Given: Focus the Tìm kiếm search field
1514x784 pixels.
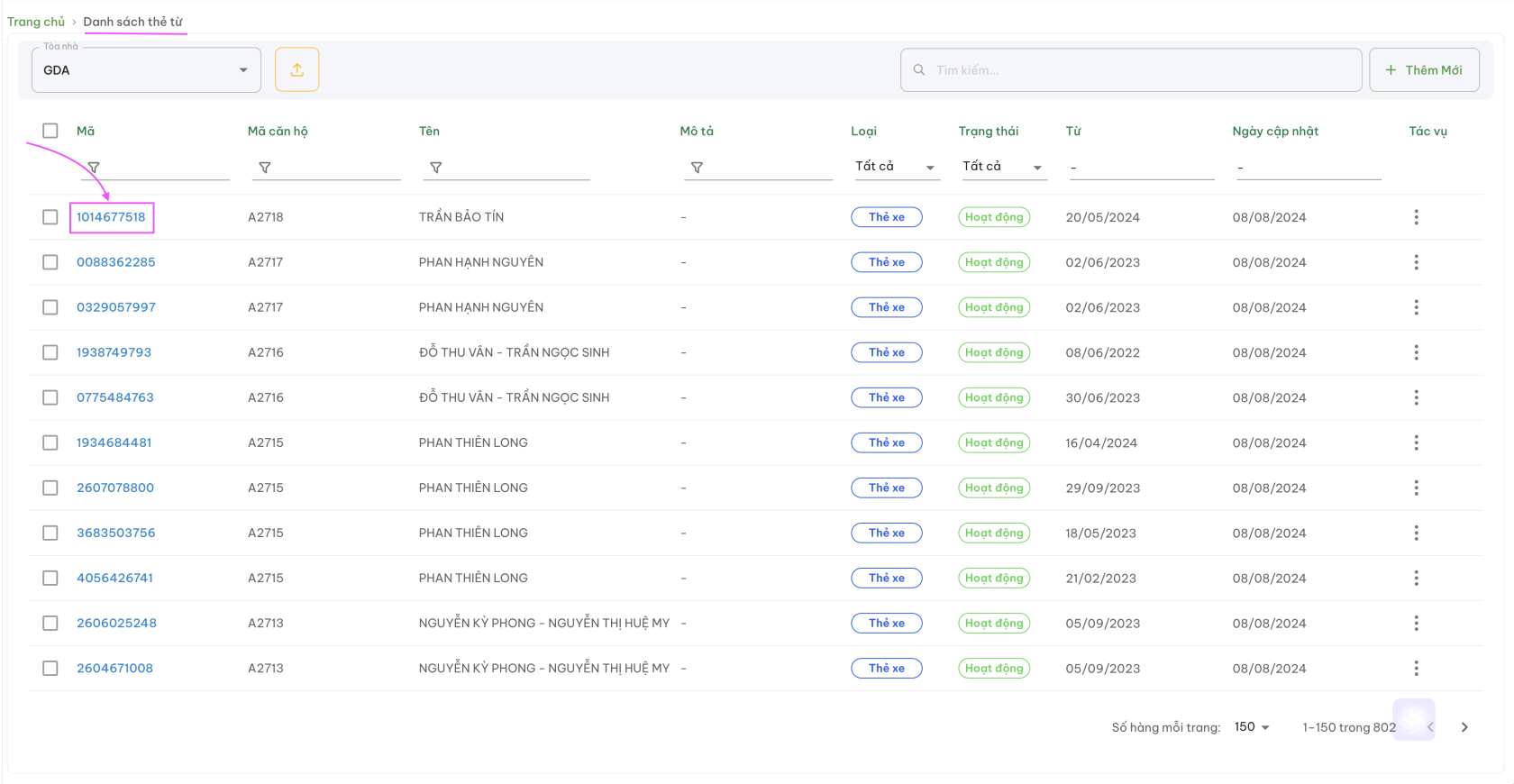Looking at the screenshot, I should [x=1131, y=69].
